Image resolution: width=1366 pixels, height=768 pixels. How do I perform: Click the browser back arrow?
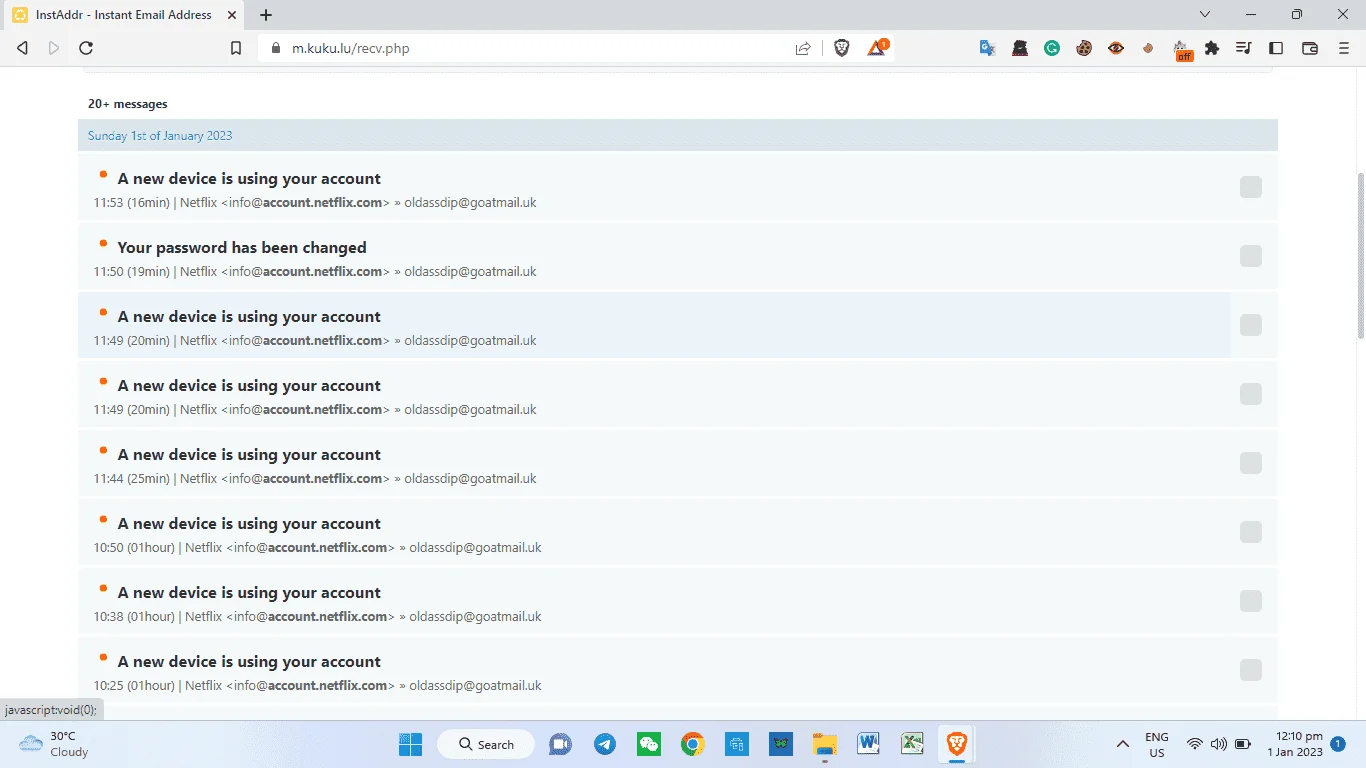(x=23, y=48)
